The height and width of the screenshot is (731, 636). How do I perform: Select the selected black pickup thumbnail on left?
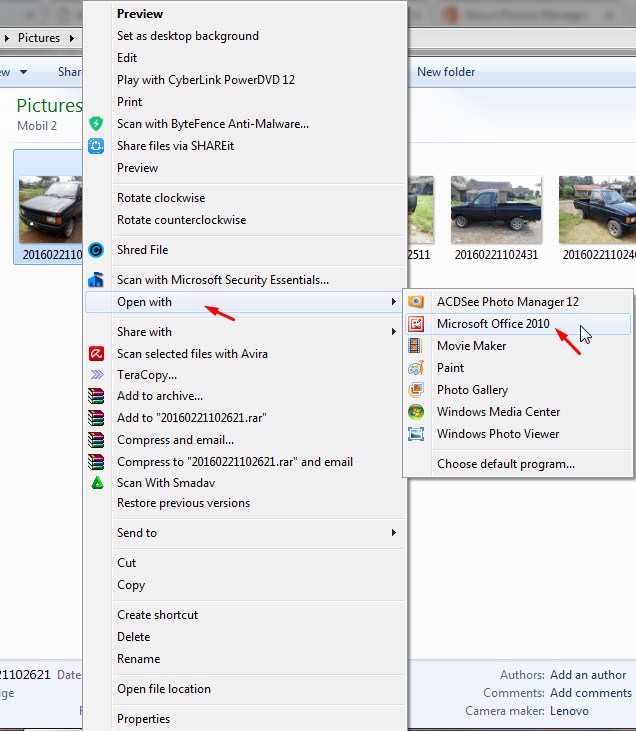[50, 209]
